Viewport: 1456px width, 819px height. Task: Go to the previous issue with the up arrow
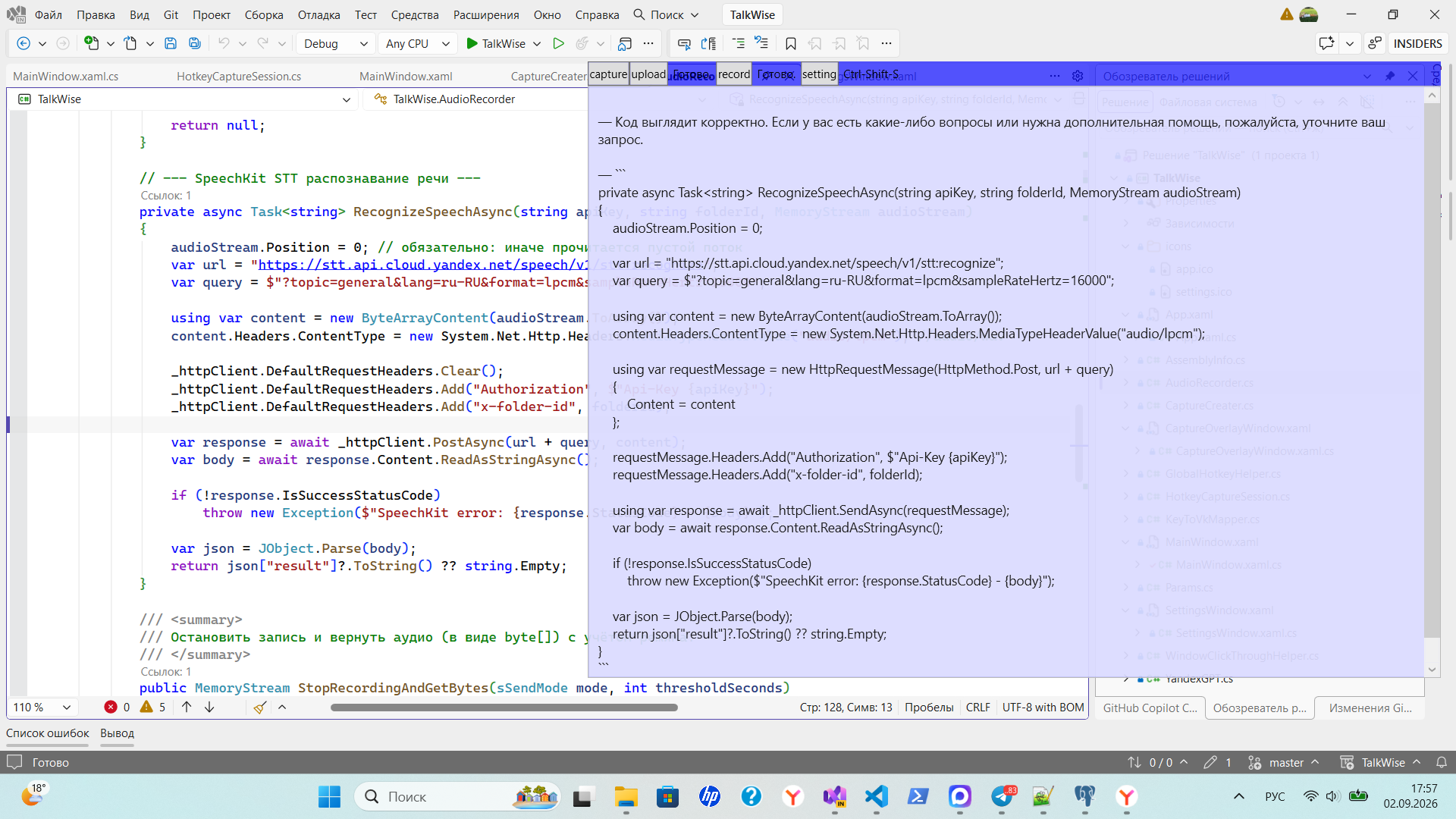click(x=187, y=708)
